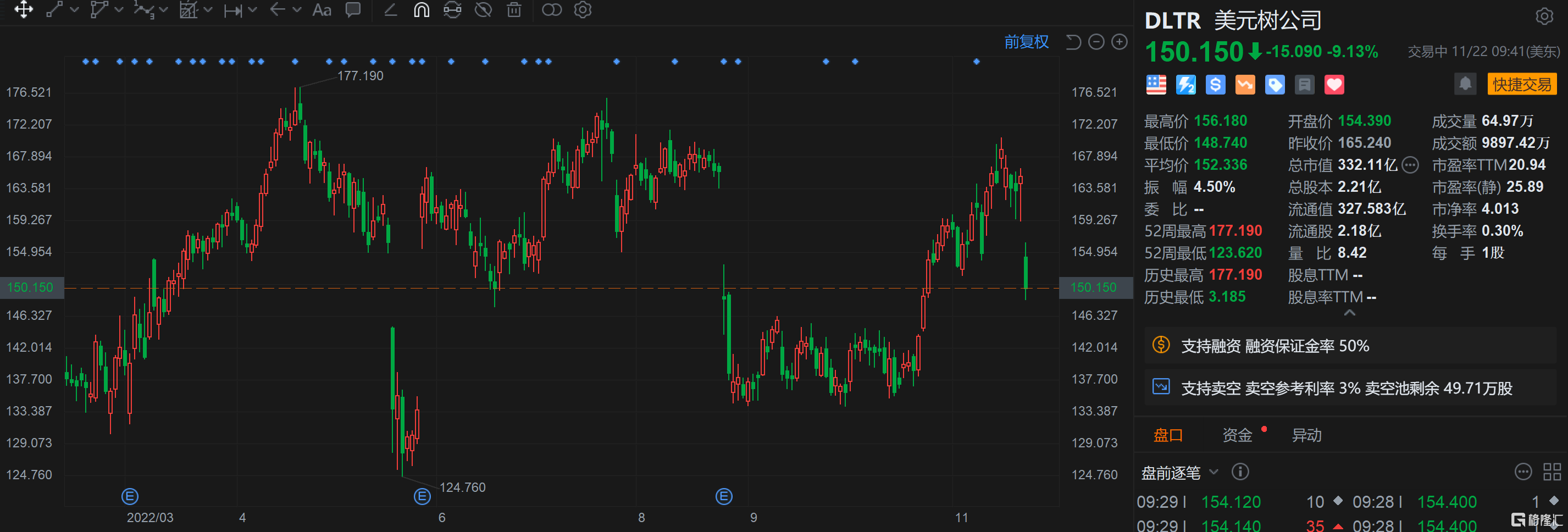Select the eraser drawing tool
The height and width of the screenshot is (532, 1568).
click(x=390, y=10)
